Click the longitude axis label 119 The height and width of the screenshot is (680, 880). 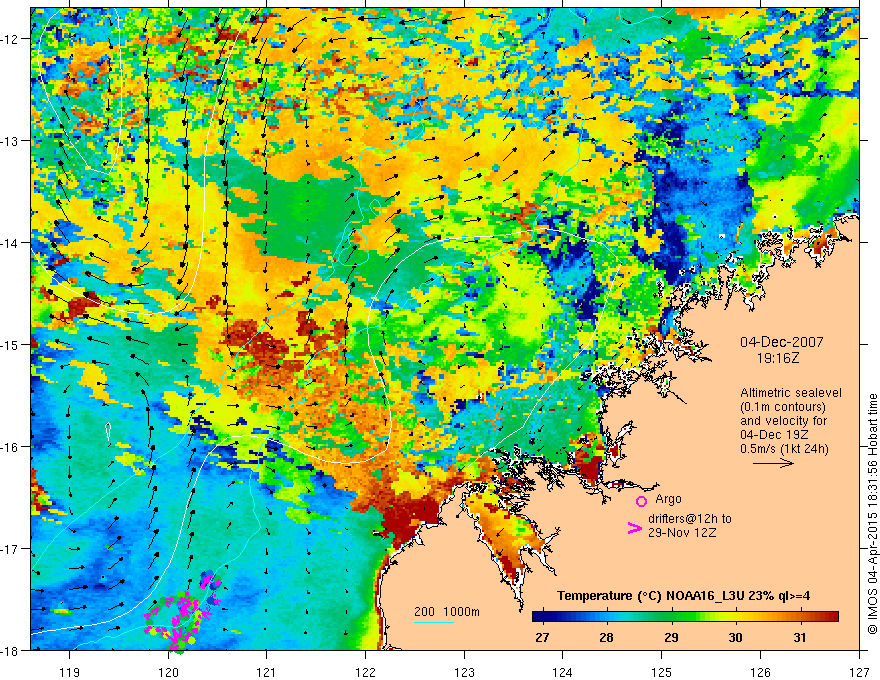click(x=70, y=672)
